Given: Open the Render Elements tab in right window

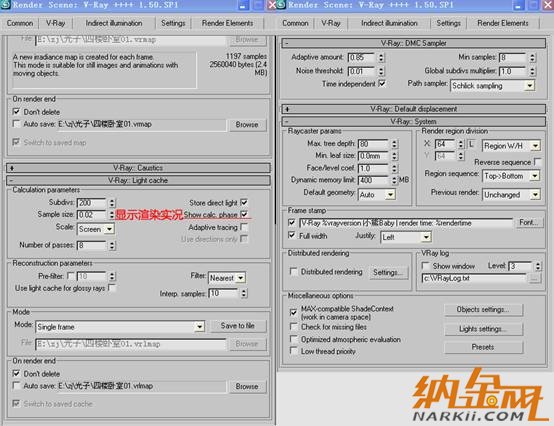Looking at the screenshot, I should click(x=503, y=23).
